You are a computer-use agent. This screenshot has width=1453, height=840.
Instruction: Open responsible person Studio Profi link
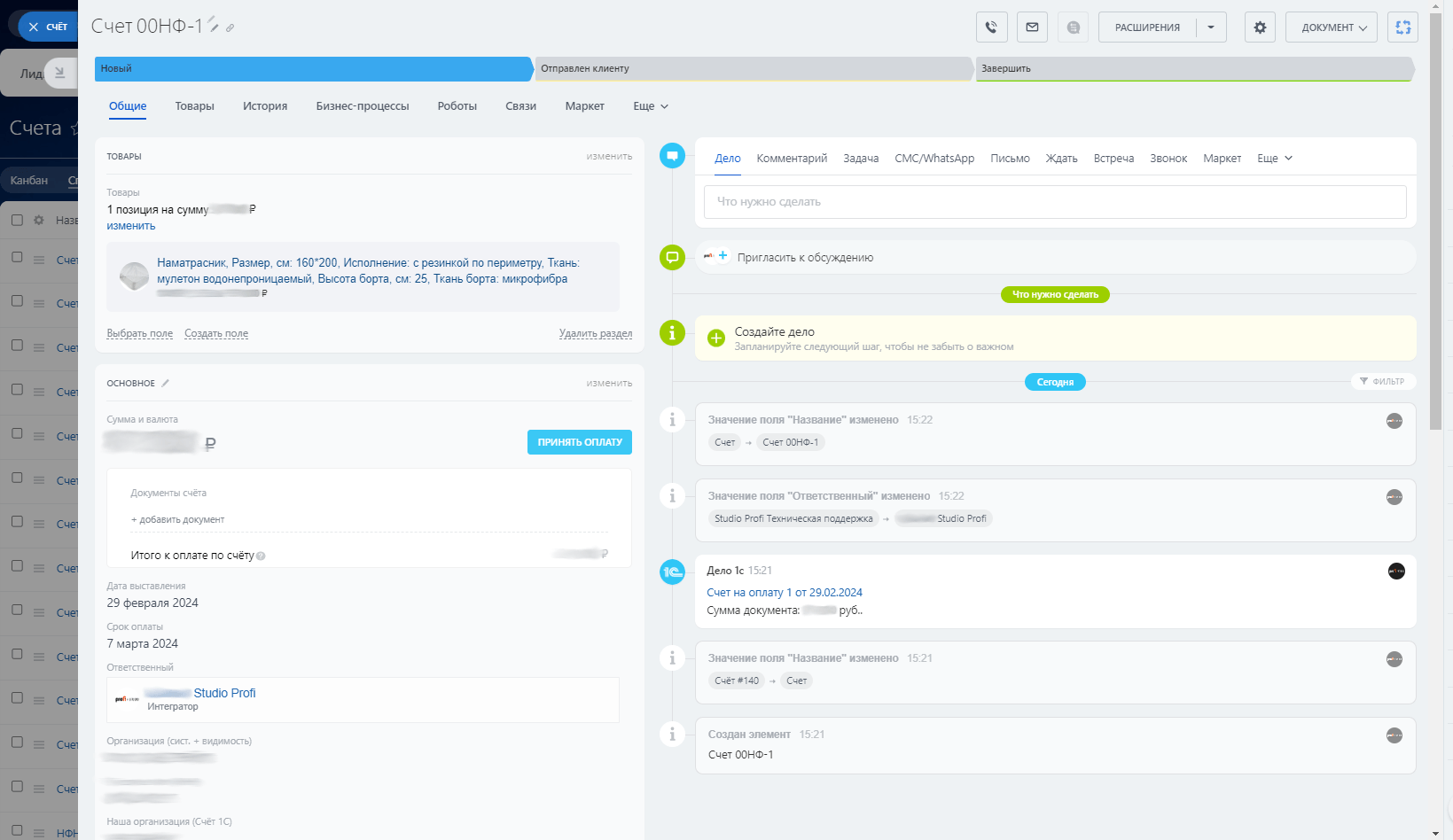pos(200,694)
